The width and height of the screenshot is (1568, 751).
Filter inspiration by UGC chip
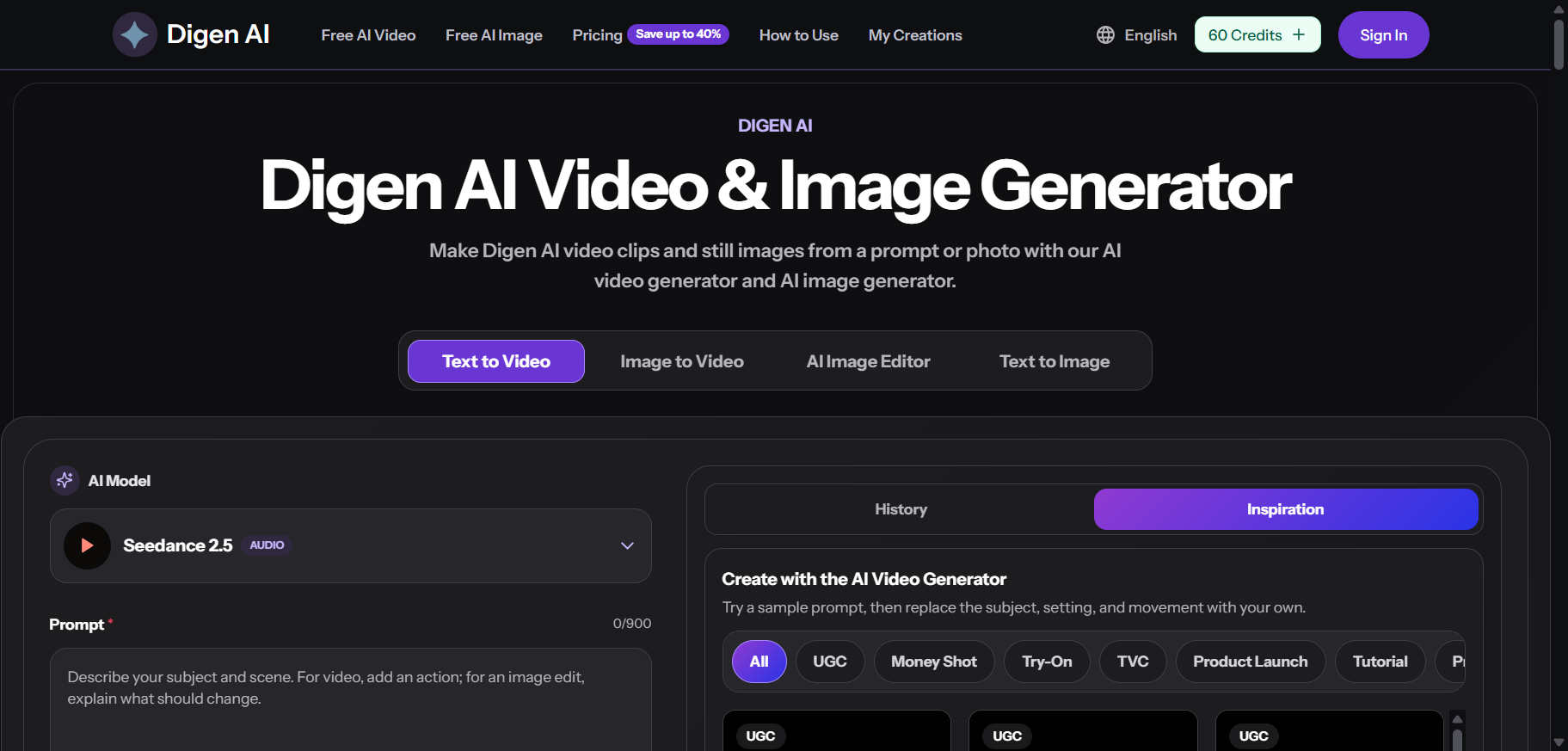tap(830, 662)
